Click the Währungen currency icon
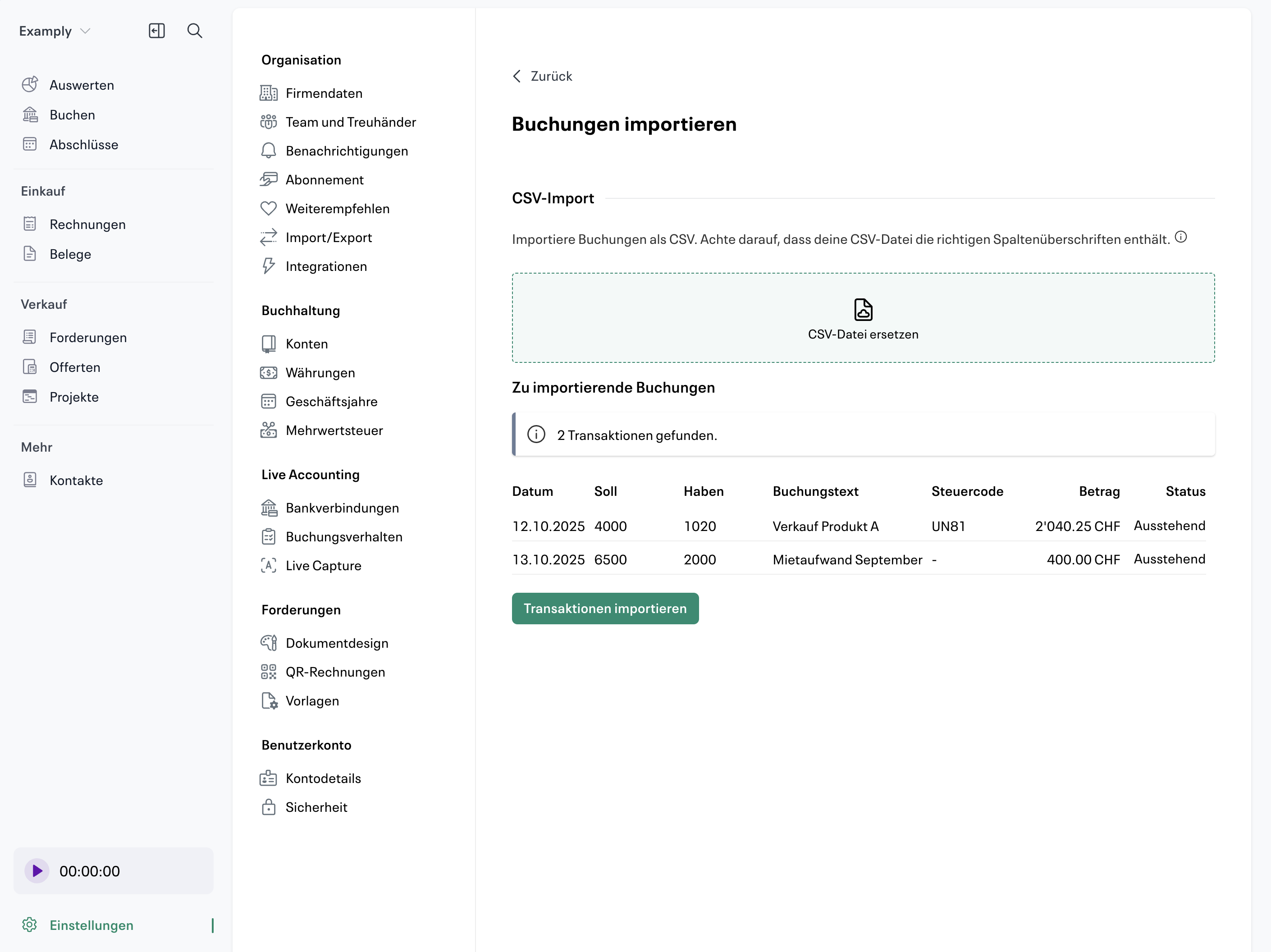The width and height of the screenshot is (1271, 952). (x=268, y=372)
